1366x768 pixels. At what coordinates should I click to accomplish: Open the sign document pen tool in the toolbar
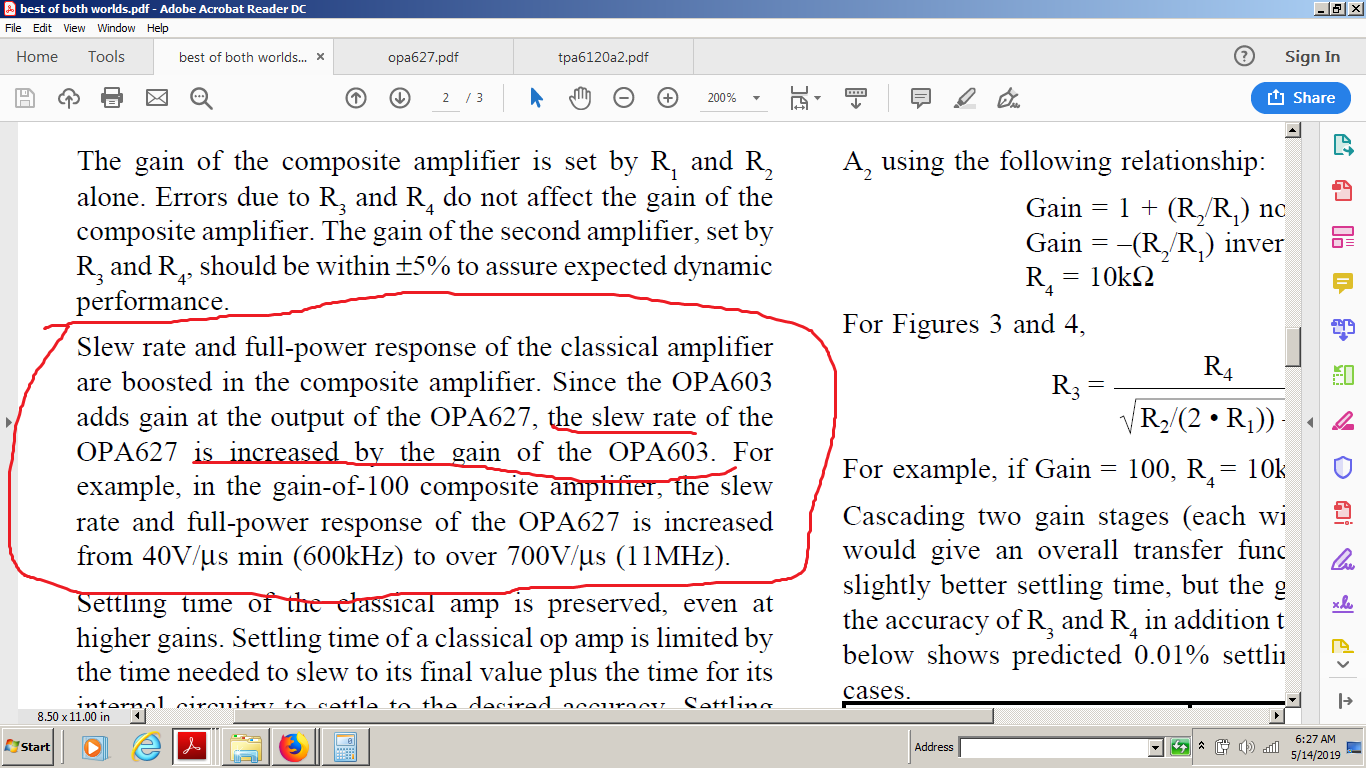pyautogui.click(x=1009, y=98)
